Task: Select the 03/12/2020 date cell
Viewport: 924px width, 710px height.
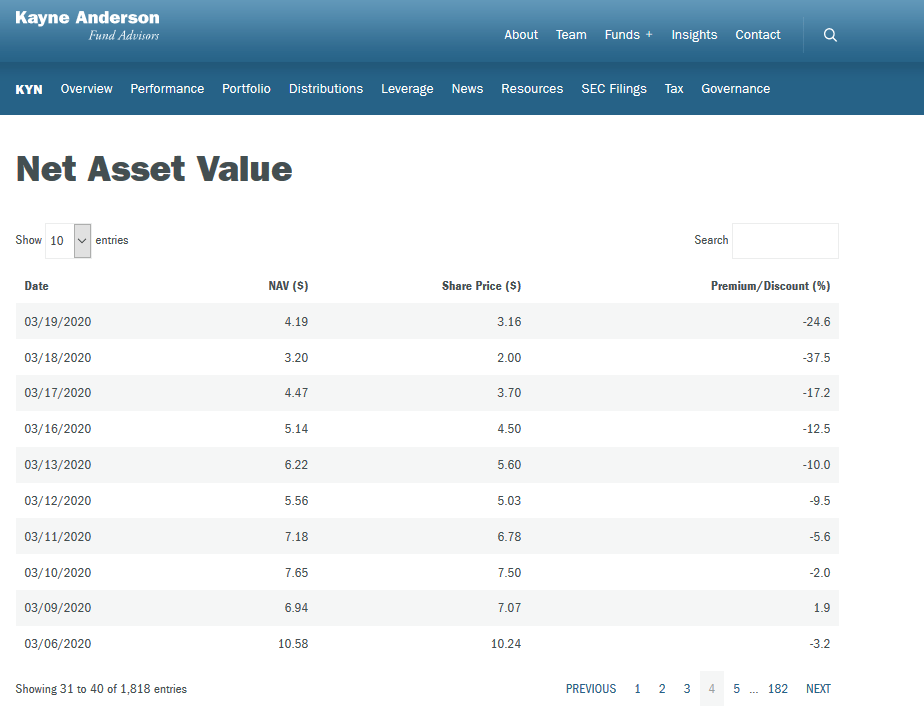Action: (x=58, y=501)
